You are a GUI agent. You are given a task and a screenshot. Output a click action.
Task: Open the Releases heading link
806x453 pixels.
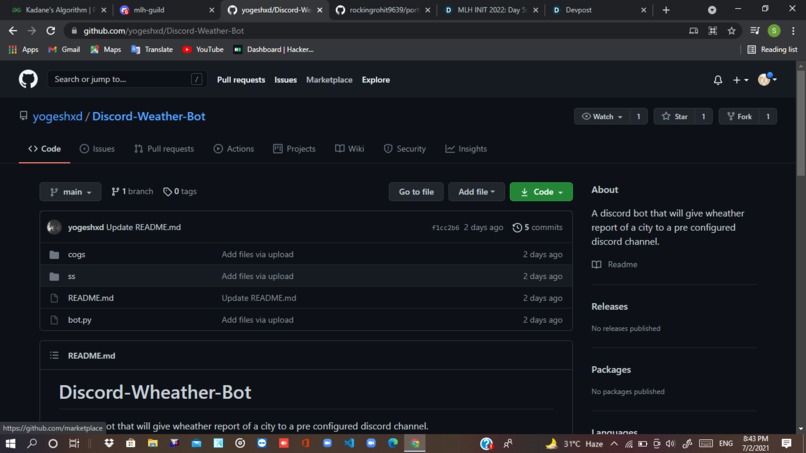coord(609,306)
